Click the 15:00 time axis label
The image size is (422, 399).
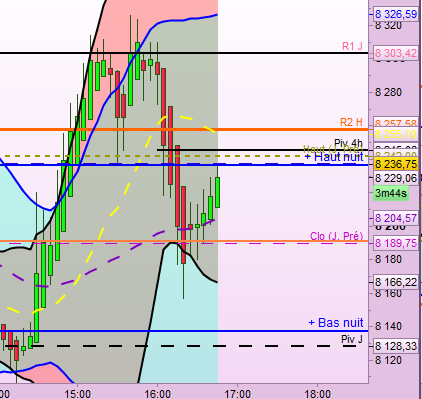click(x=77, y=394)
